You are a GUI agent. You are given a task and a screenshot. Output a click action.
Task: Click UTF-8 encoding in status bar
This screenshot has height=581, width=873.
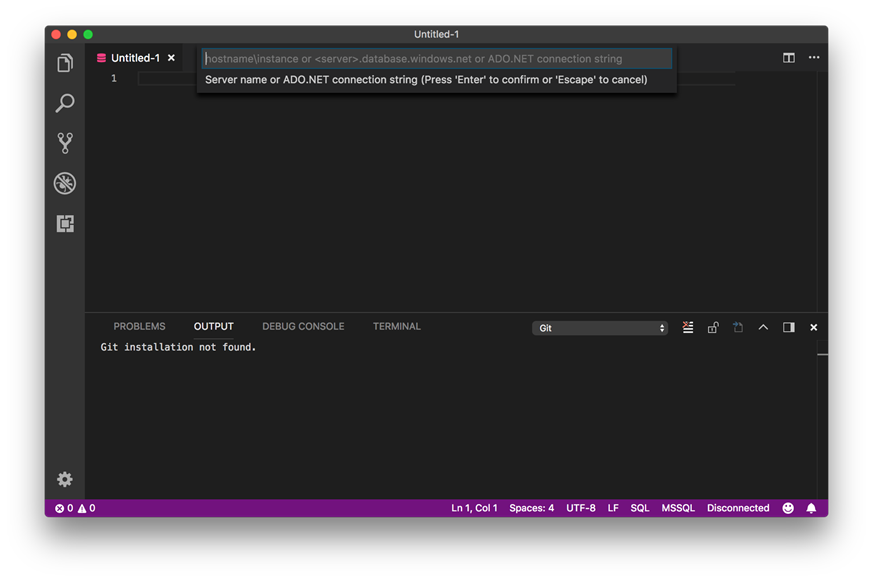click(581, 508)
